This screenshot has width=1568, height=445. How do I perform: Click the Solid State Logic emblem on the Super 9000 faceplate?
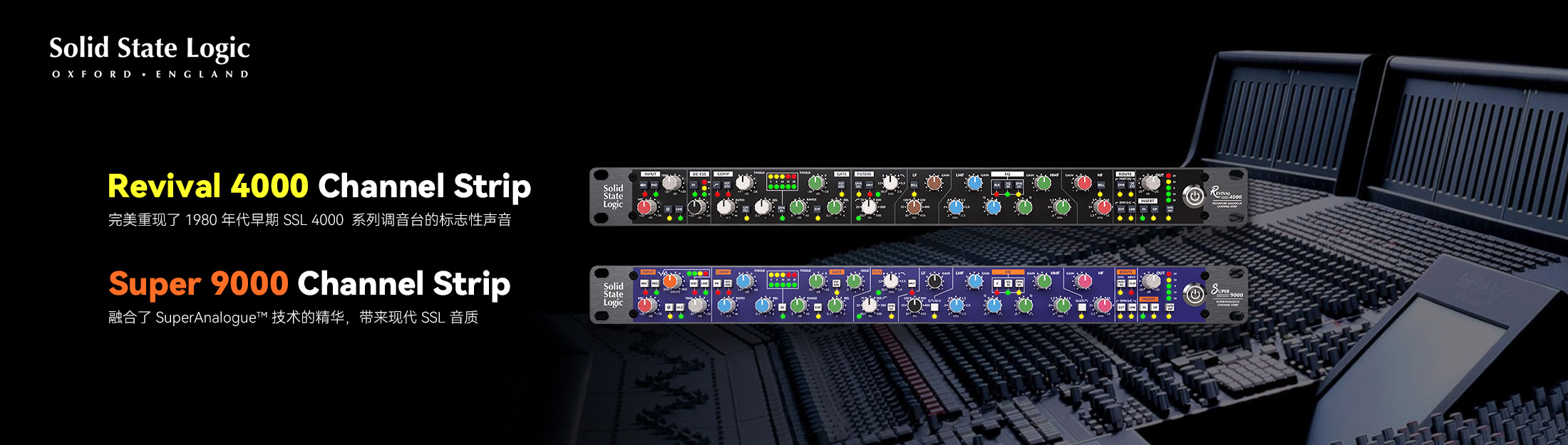[613, 294]
